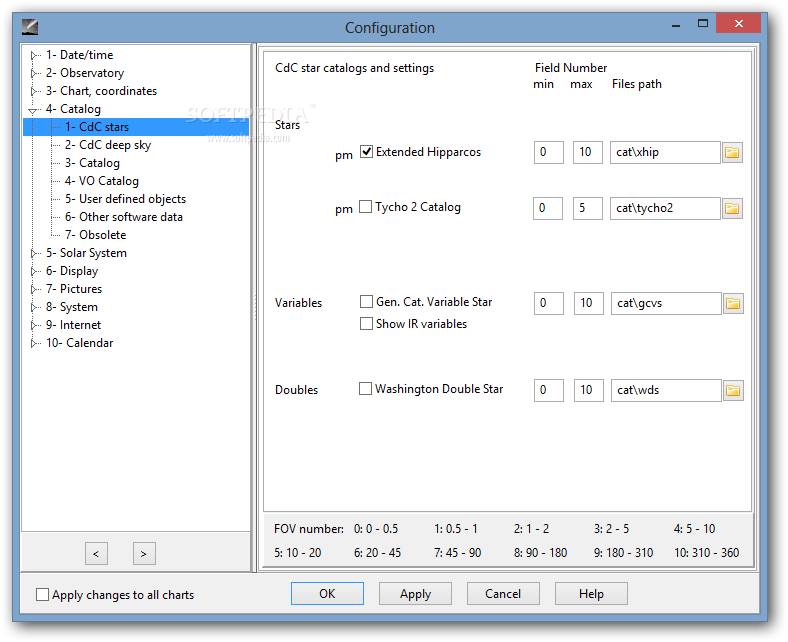Viewport: 788px width, 642px height.
Task: Open 3- Catalog subpage
Action: coord(92,163)
